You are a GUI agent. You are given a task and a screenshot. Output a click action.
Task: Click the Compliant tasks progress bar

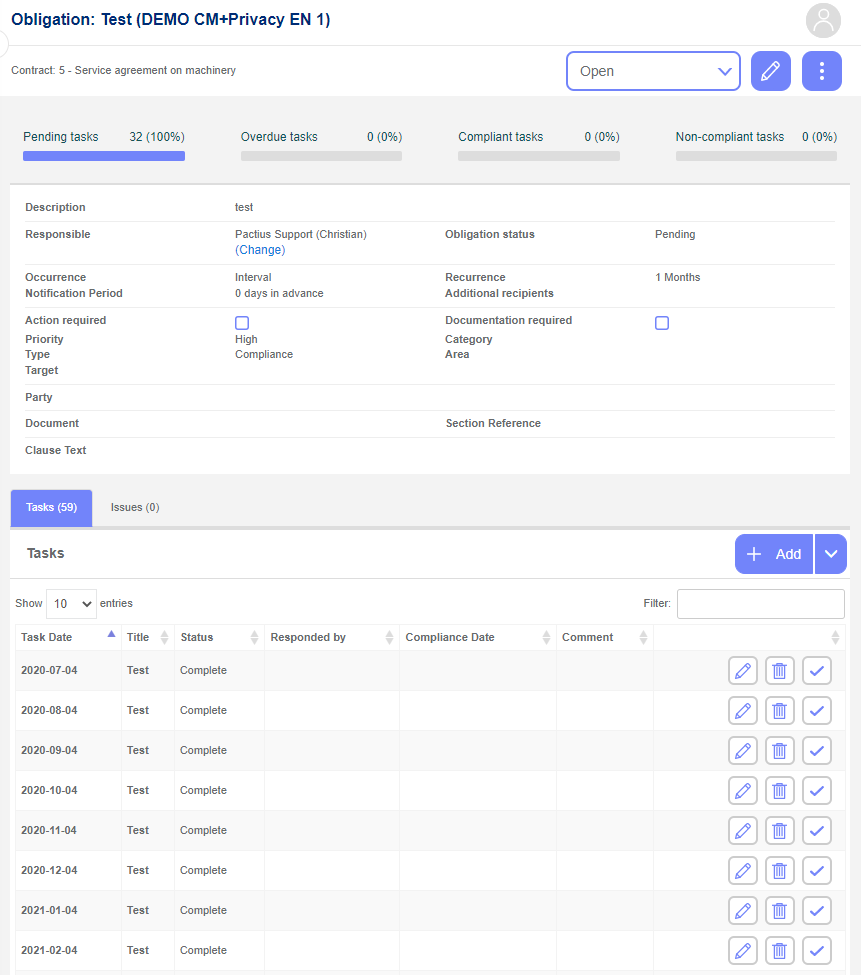click(539, 156)
